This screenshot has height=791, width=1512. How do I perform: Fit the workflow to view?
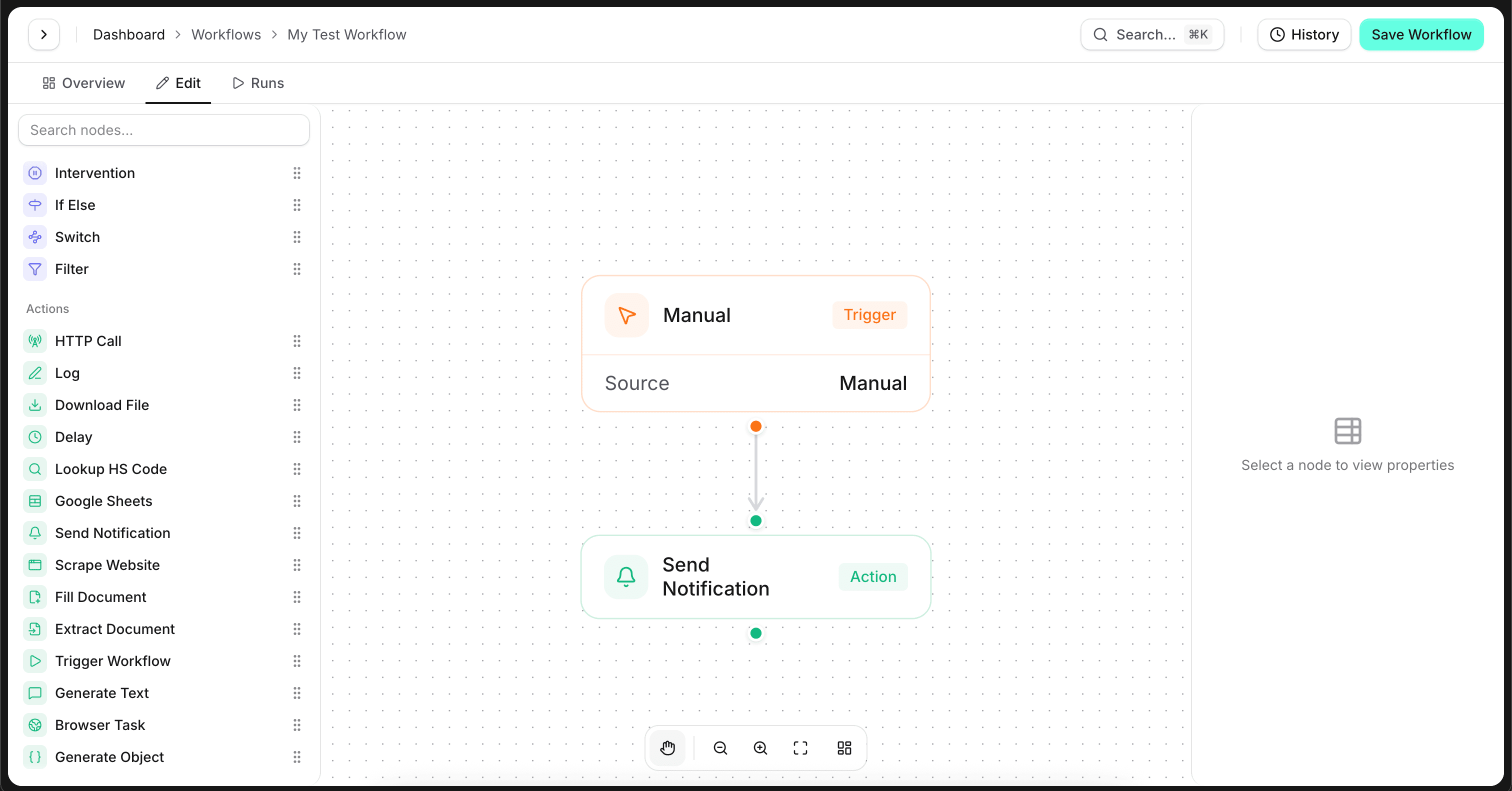pos(800,748)
